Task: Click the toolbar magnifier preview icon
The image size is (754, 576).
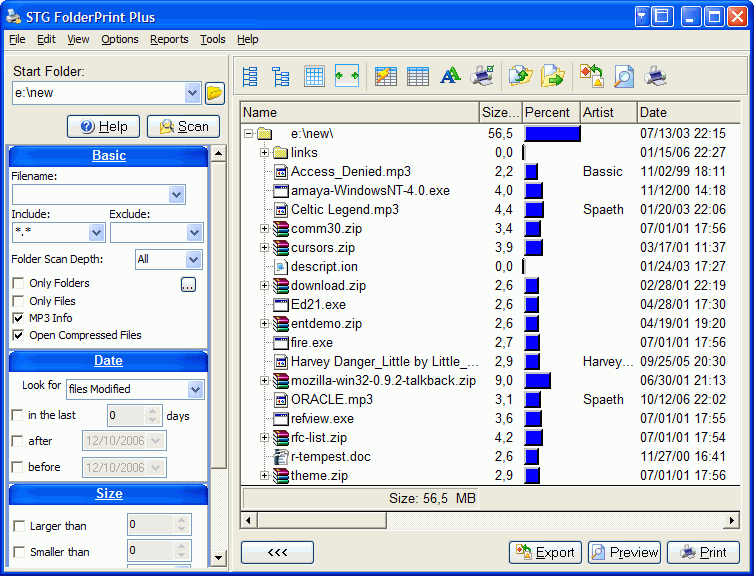Action: [624, 76]
